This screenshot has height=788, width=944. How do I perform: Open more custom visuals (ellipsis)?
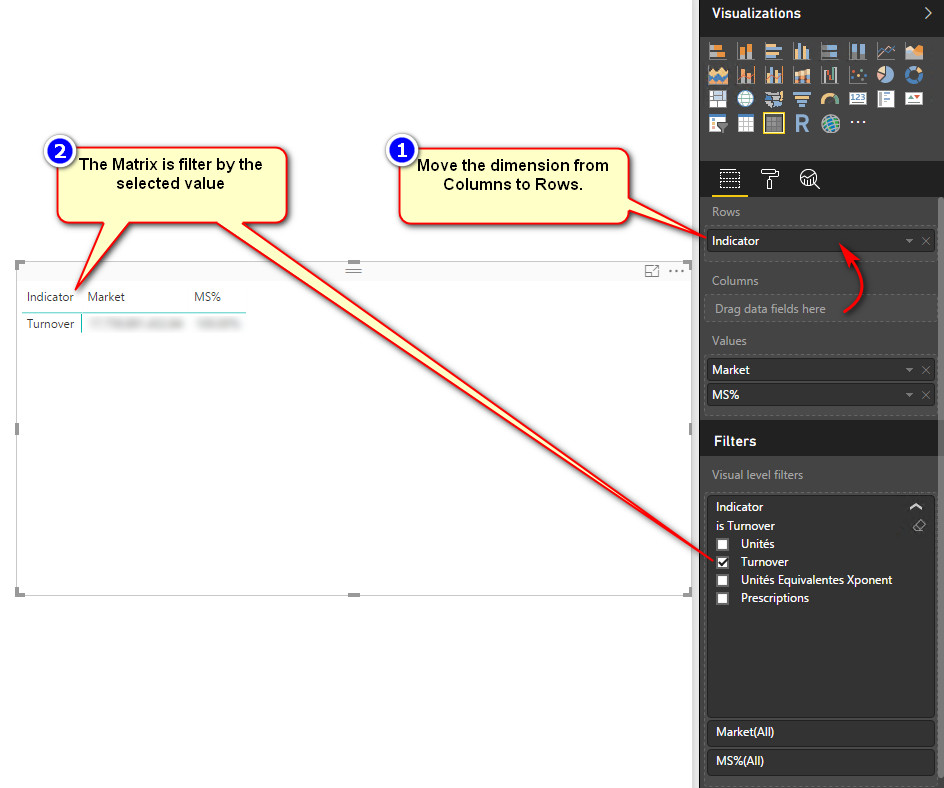pyautogui.click(x=858, y=122)
